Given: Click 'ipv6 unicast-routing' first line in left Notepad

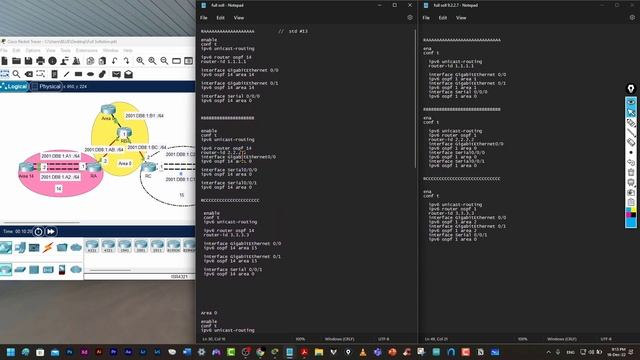Looking at the screenshot, I should pos(228,49).
